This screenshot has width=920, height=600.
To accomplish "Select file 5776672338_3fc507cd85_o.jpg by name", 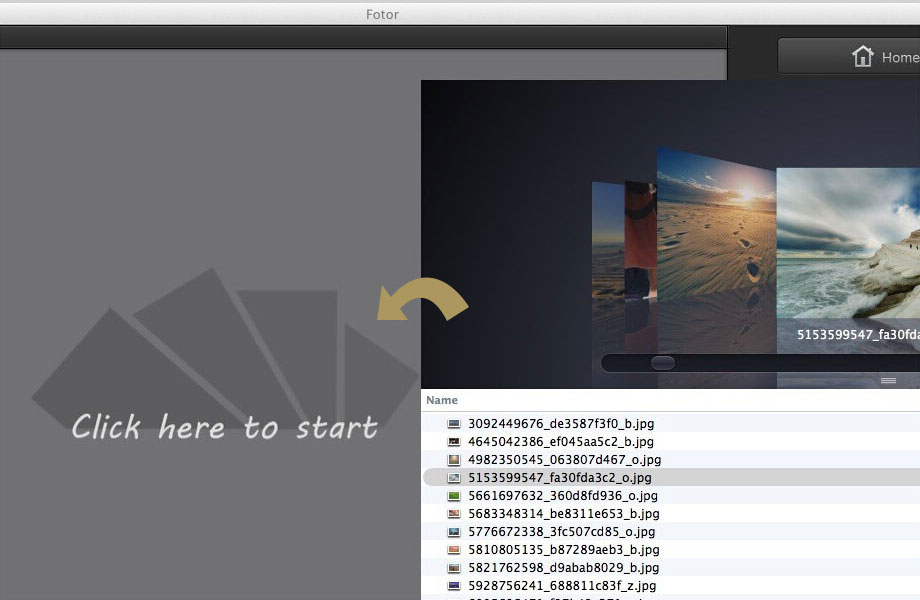I will (561, 532).
